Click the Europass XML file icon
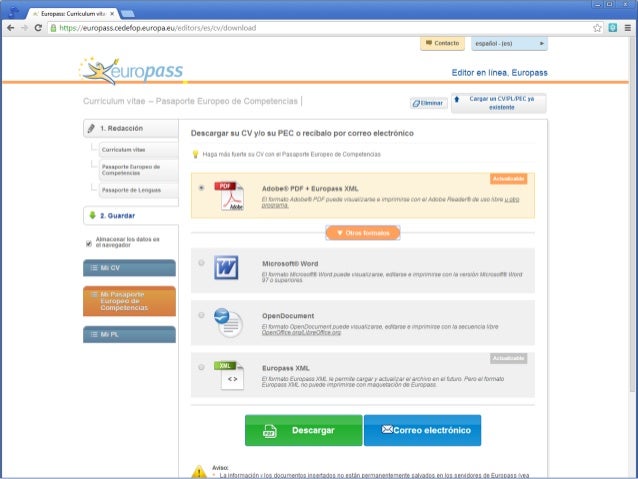The width and height of the screenshot is (638, 479). click(229, 375)
